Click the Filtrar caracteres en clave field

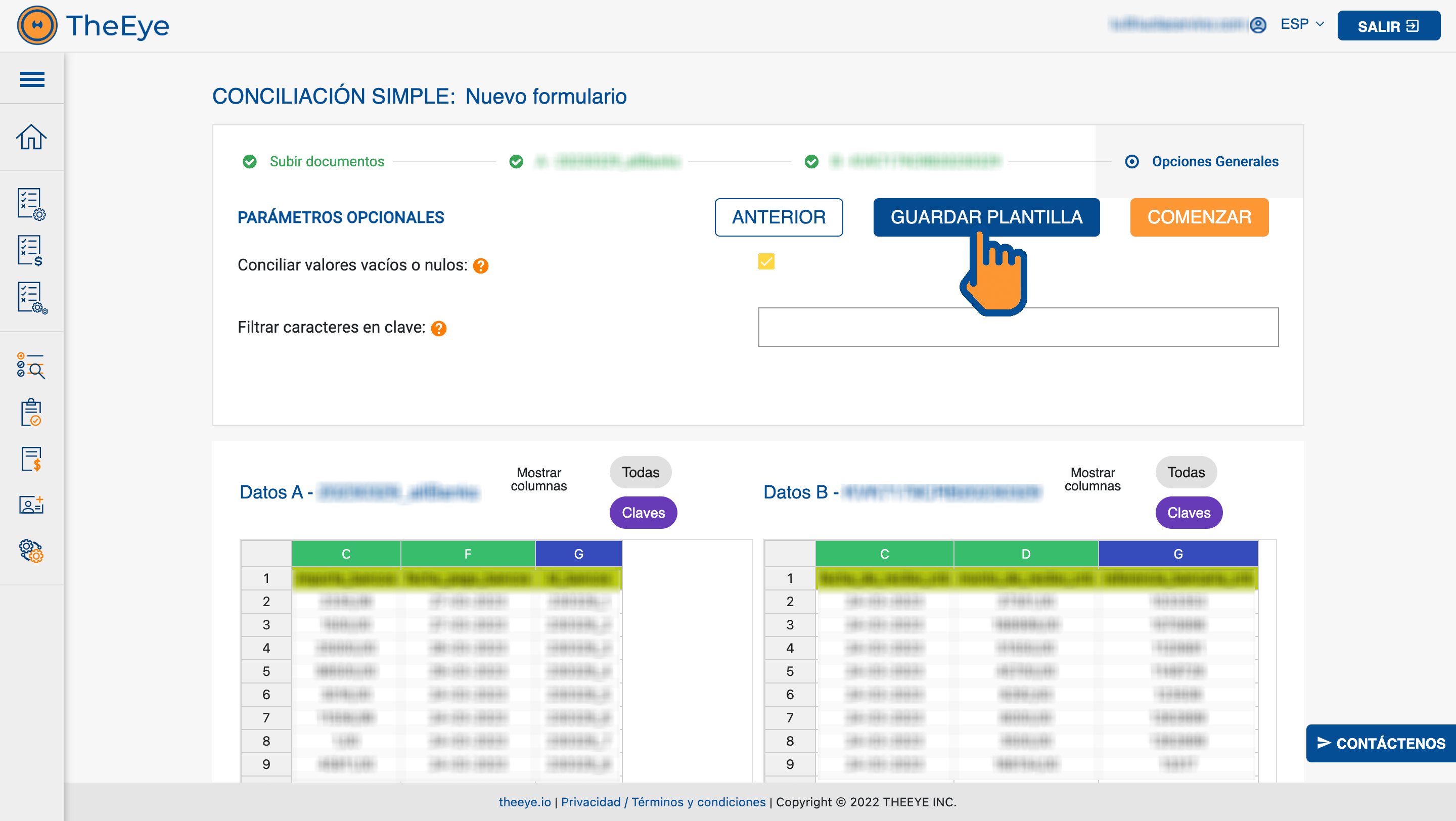click(1017, 327)
